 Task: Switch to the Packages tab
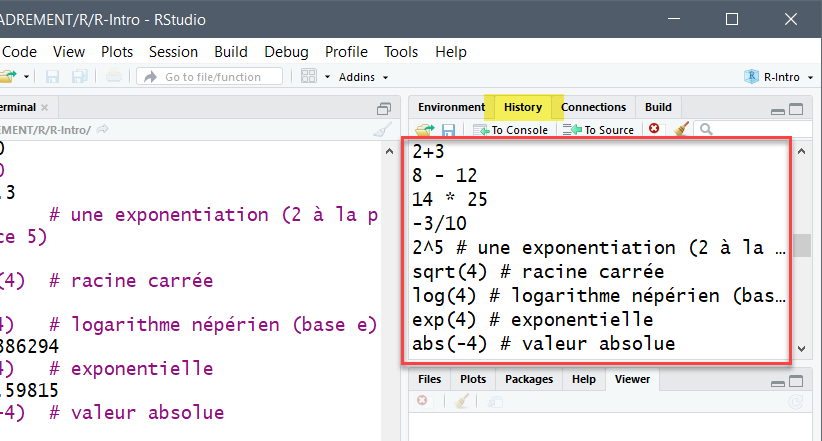(528, 380)
